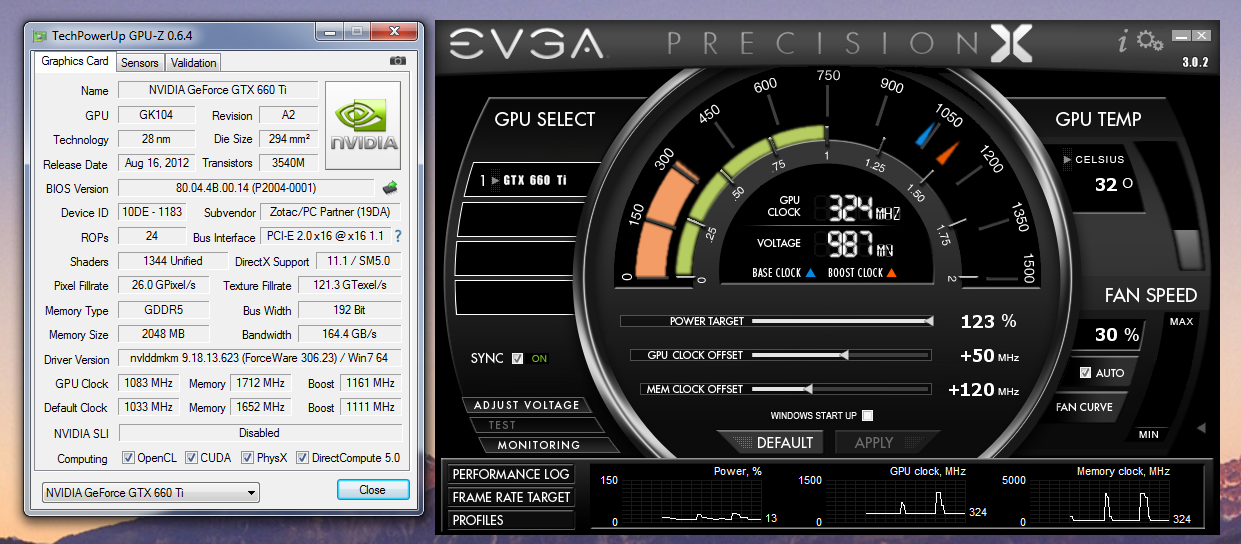Screen dimensions: 1241x544
Task: Select GTX 660 Ti in GPU SELECT list
Action: [x=532, y=181]
